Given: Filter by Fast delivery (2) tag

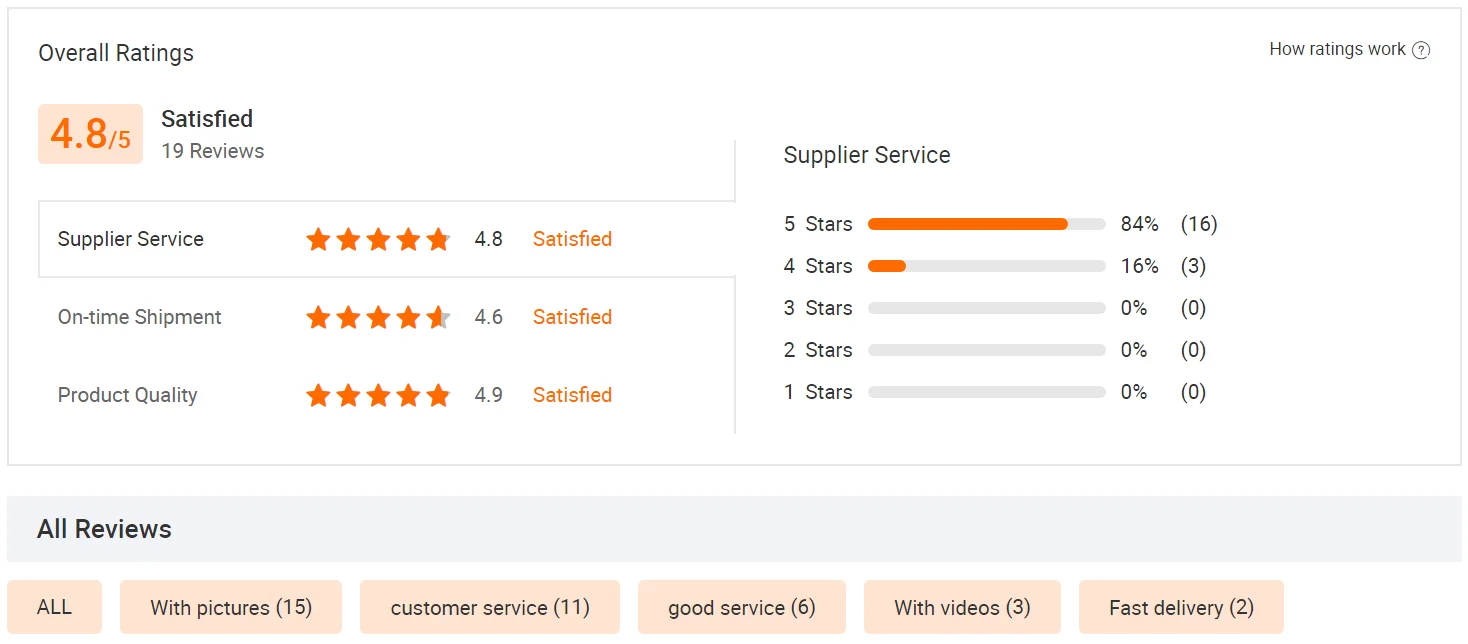Looking at the screenshot, I should pos(1181,607).
